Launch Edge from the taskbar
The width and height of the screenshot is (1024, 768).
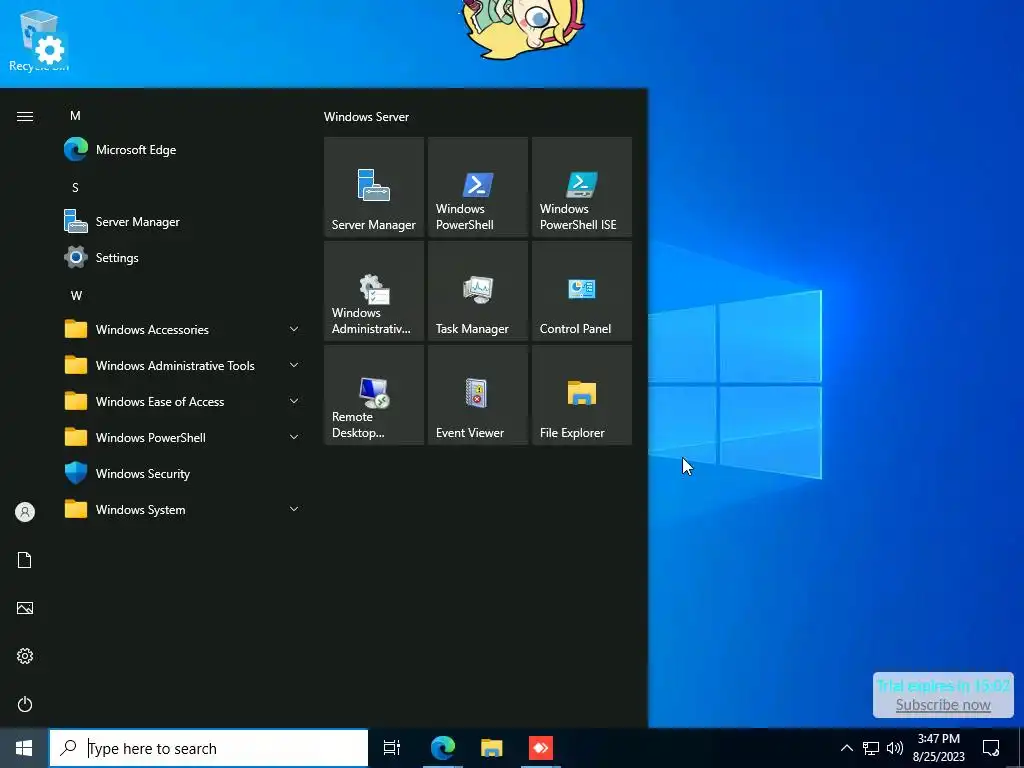(443, 748)
